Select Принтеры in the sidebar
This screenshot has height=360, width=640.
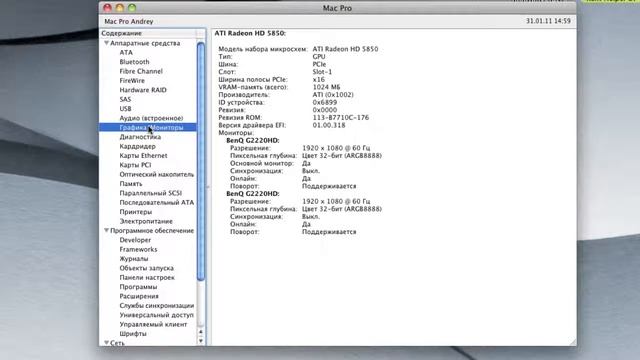[136, 212]
